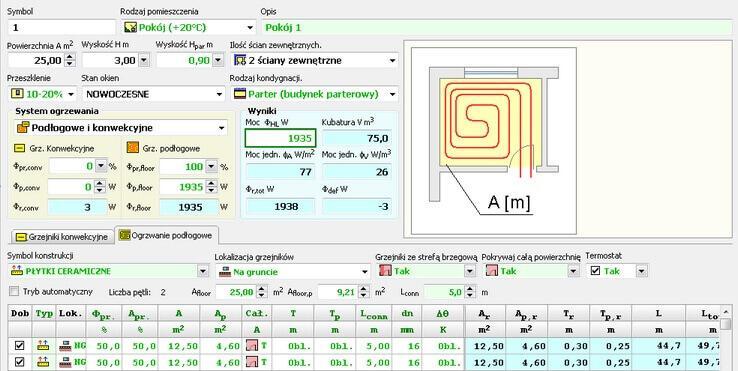Switch to the Ogrzewanie podłogowe tab

pyautogui.click(x=166, y=235)
